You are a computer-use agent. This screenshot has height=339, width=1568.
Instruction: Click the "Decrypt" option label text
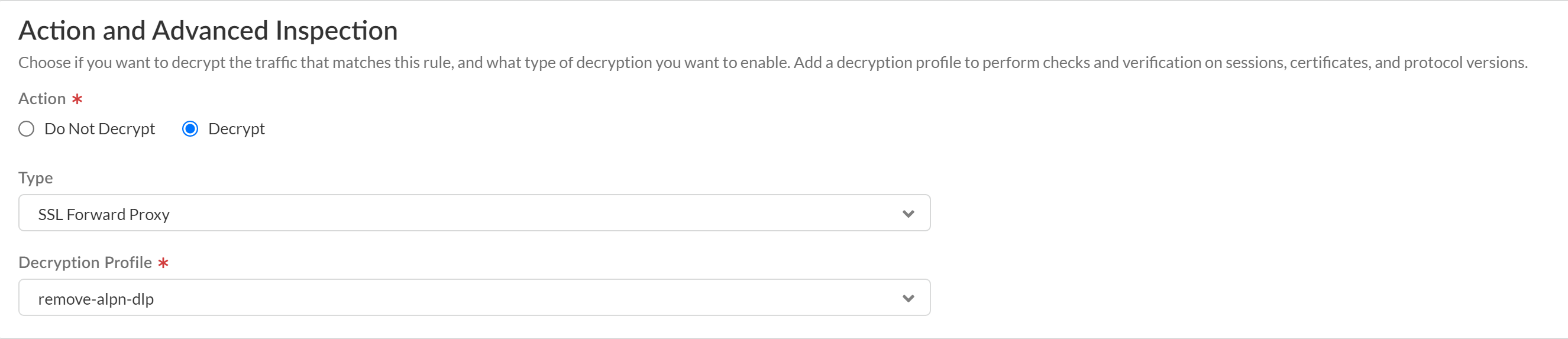coord(236,129)
